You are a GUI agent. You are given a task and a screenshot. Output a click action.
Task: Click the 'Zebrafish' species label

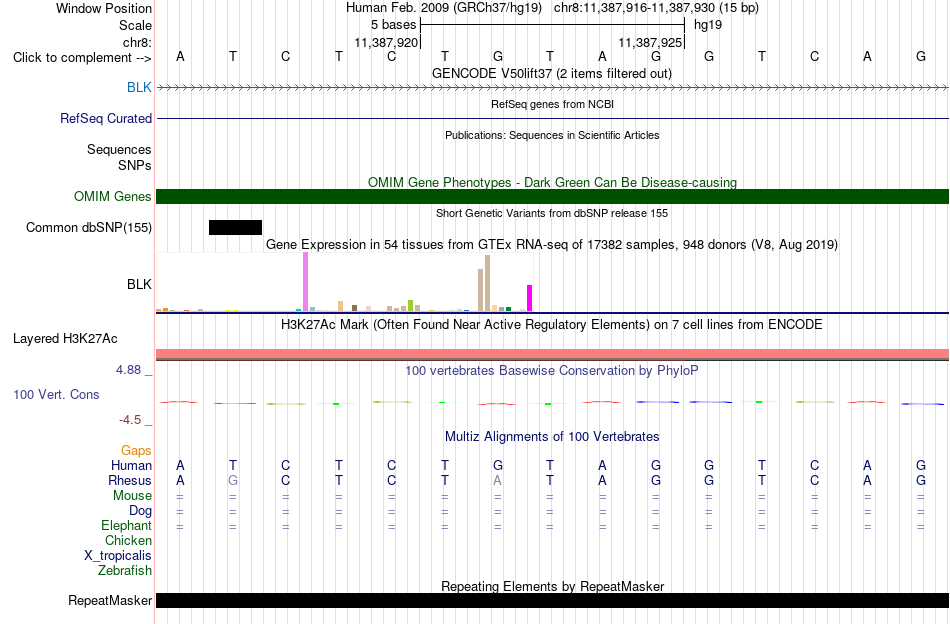(124, 570)
